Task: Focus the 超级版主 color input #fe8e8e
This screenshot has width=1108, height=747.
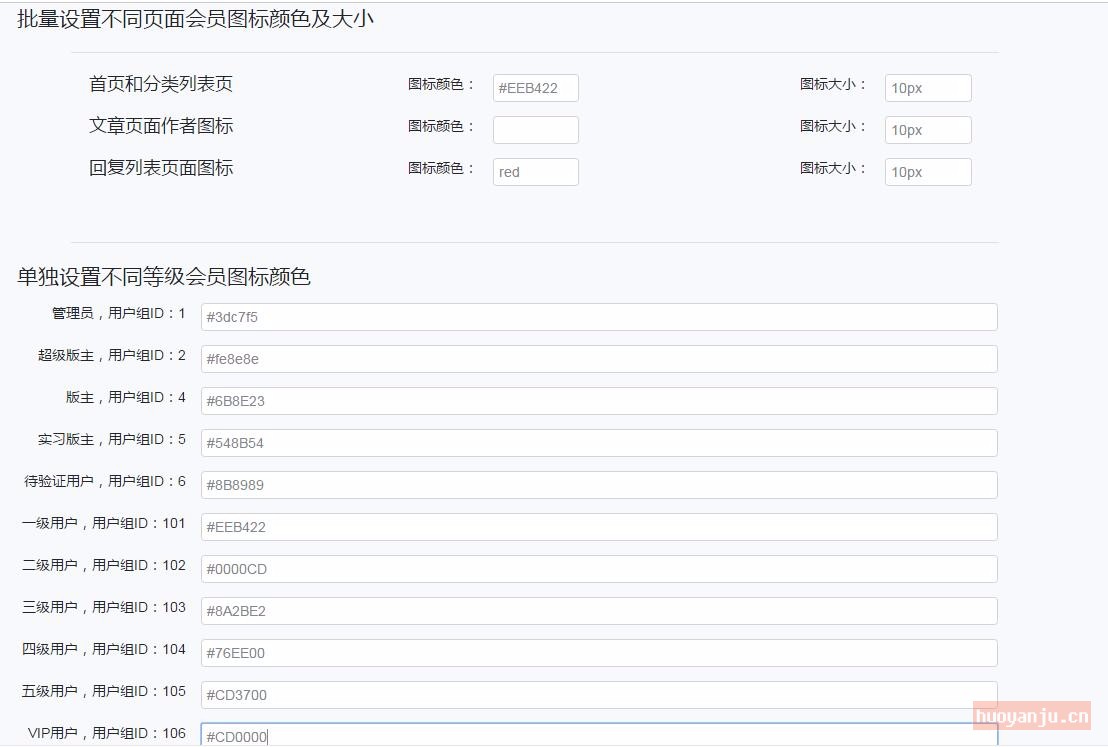Action: (598, 359)
